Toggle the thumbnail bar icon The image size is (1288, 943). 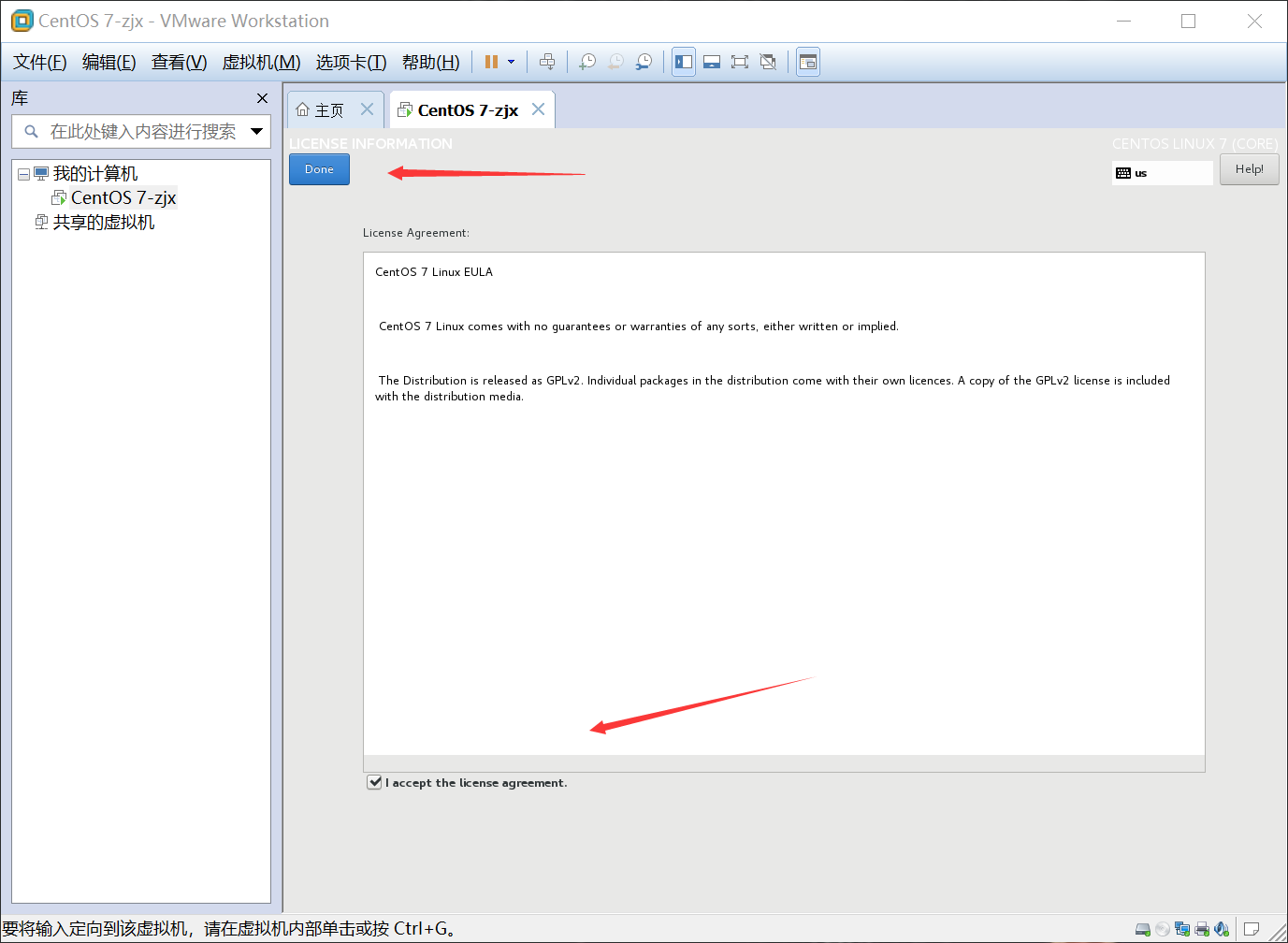point(712,62)
